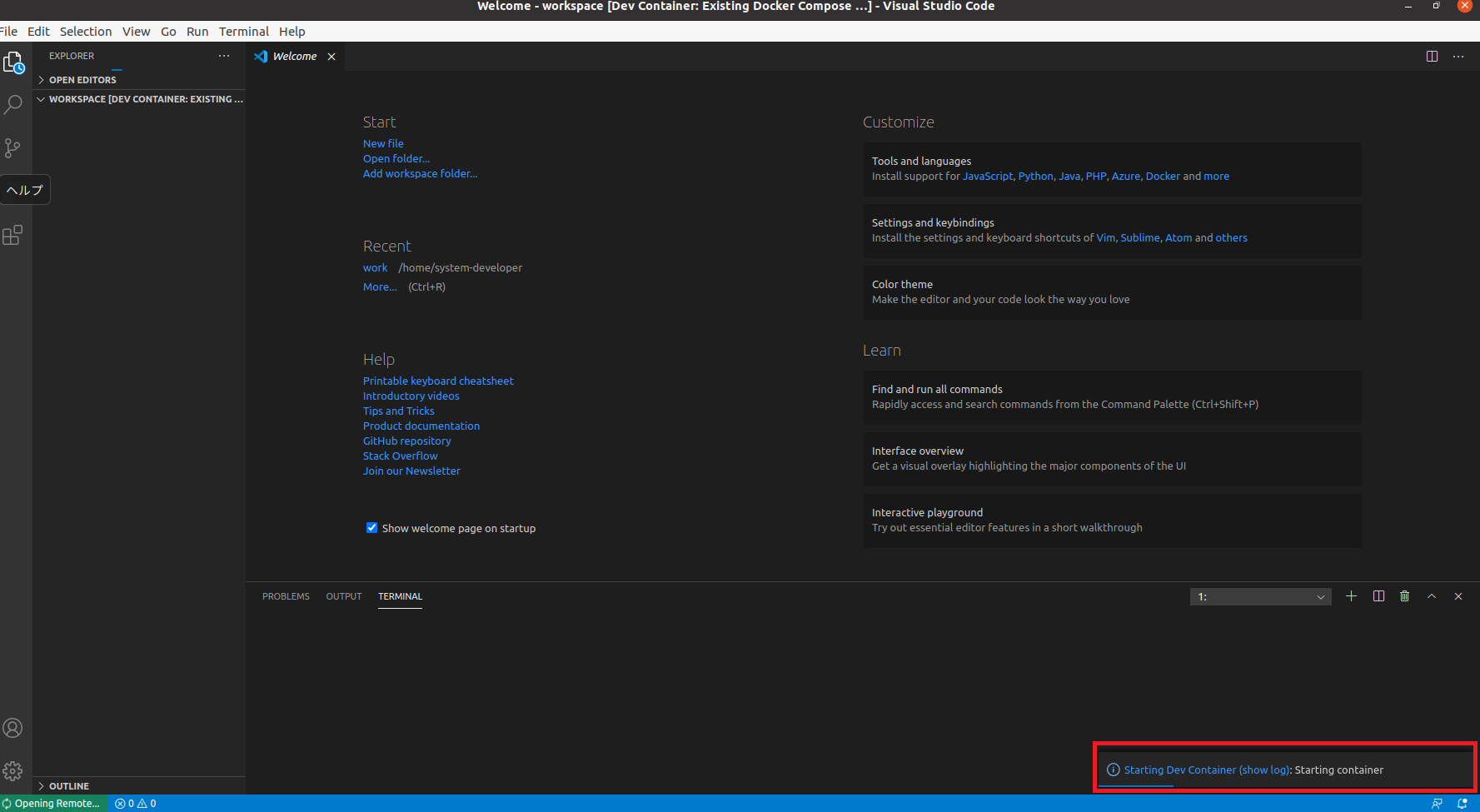Open the Edit menu
Image resolution: width=1480 pixels, height=812 pixels.
38,32
